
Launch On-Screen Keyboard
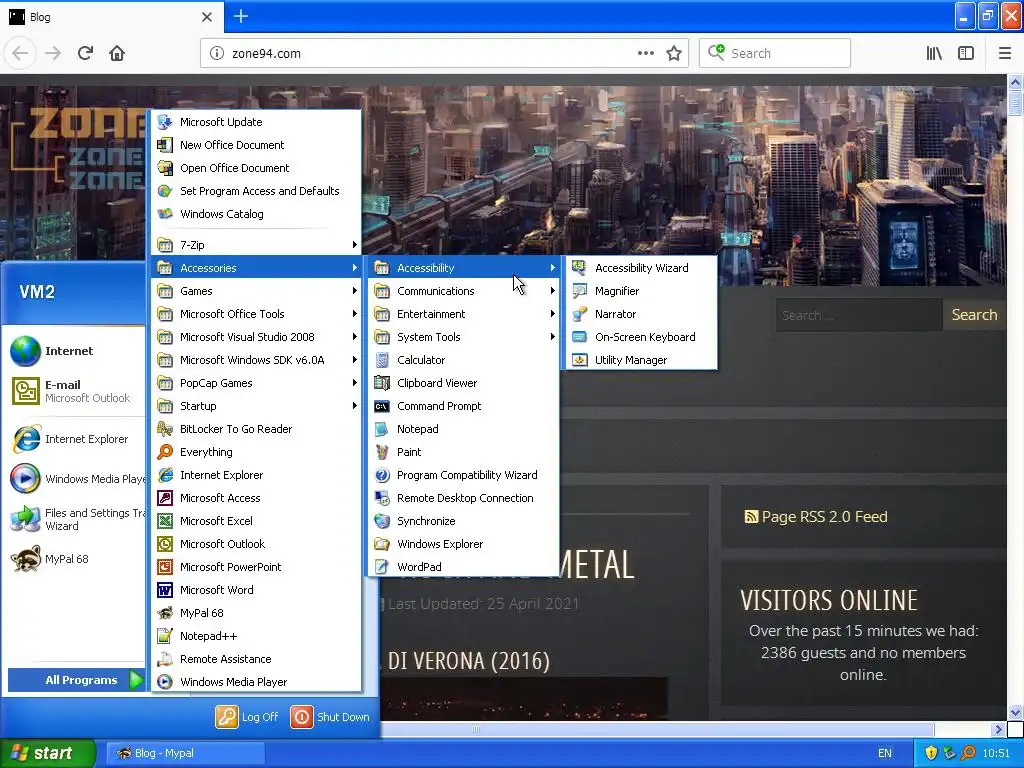642,337
